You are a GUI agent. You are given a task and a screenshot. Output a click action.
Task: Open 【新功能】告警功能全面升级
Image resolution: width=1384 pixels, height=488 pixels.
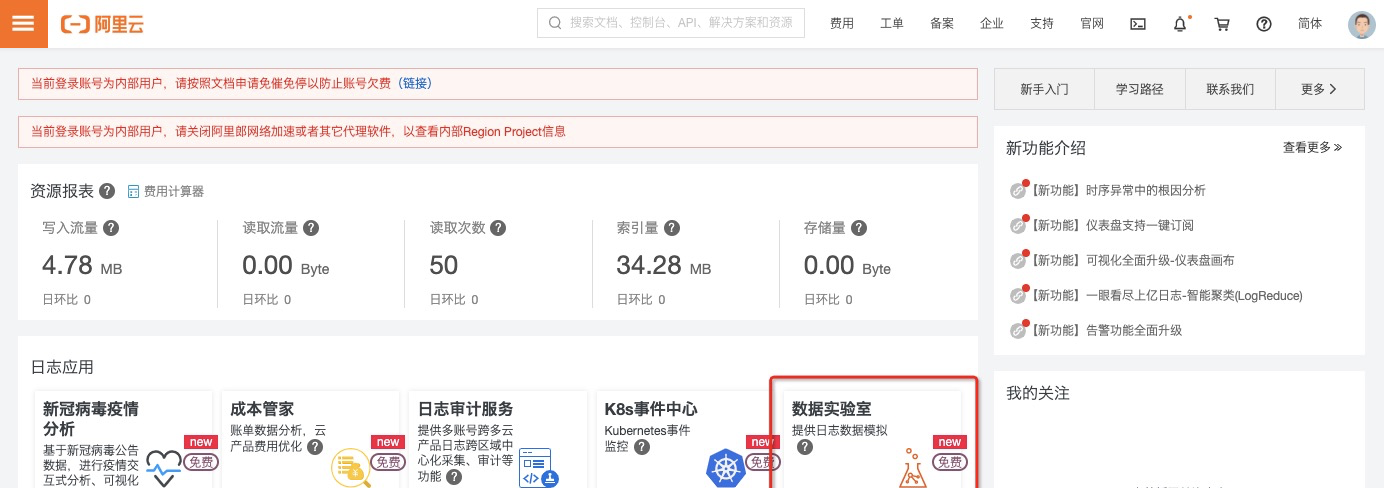1106,330
